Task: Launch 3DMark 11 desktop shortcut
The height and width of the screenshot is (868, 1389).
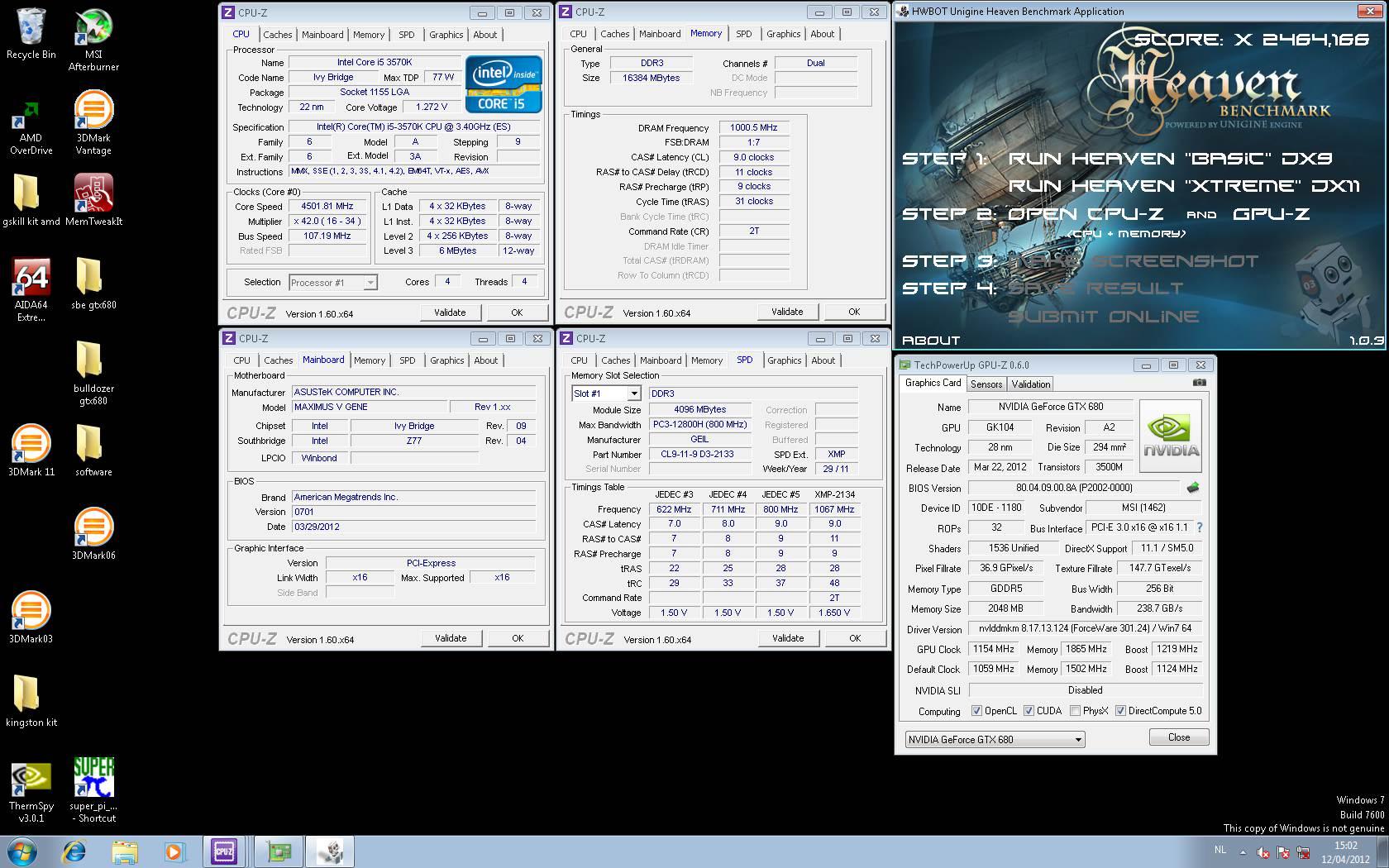Action: point(31,450)
